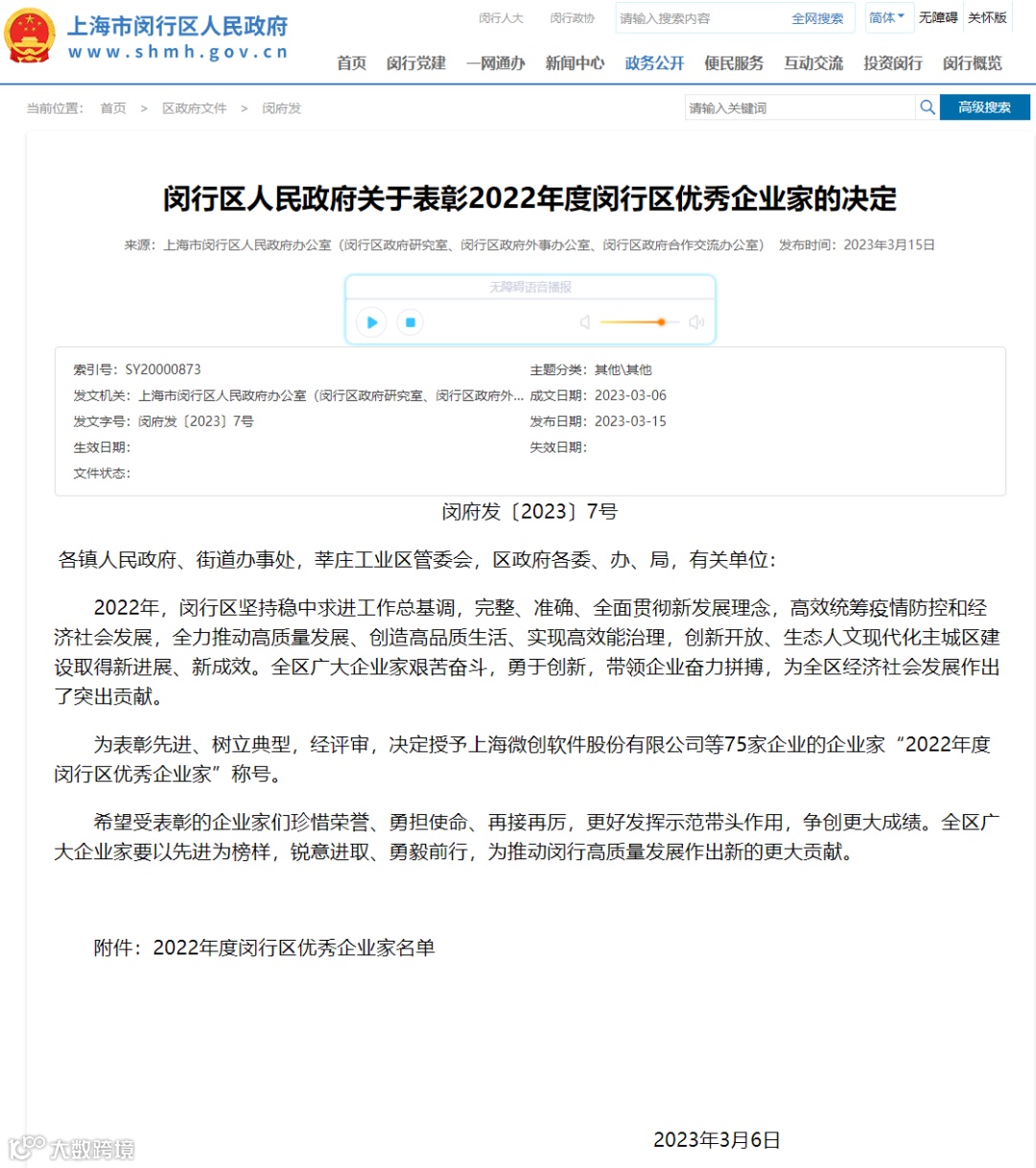
Task: Click the national emblem logo
Action: [x=30, y=36]
